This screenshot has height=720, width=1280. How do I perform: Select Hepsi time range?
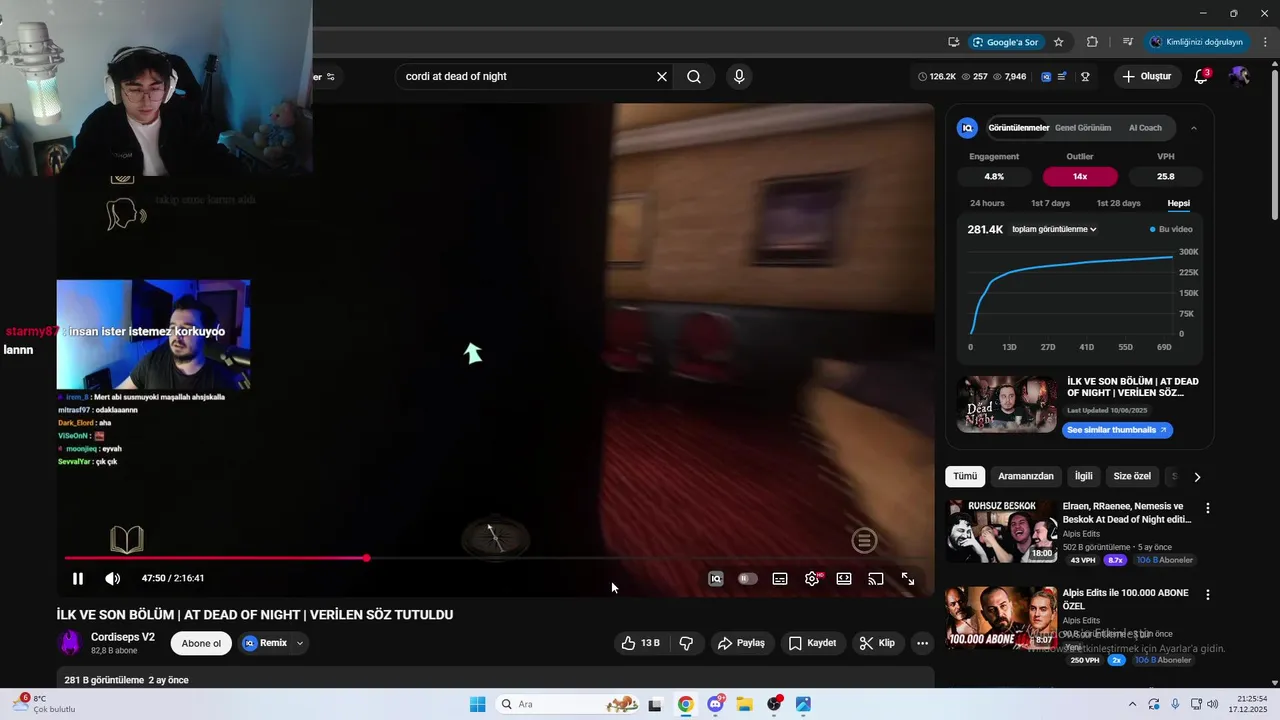pos(1179,203)
